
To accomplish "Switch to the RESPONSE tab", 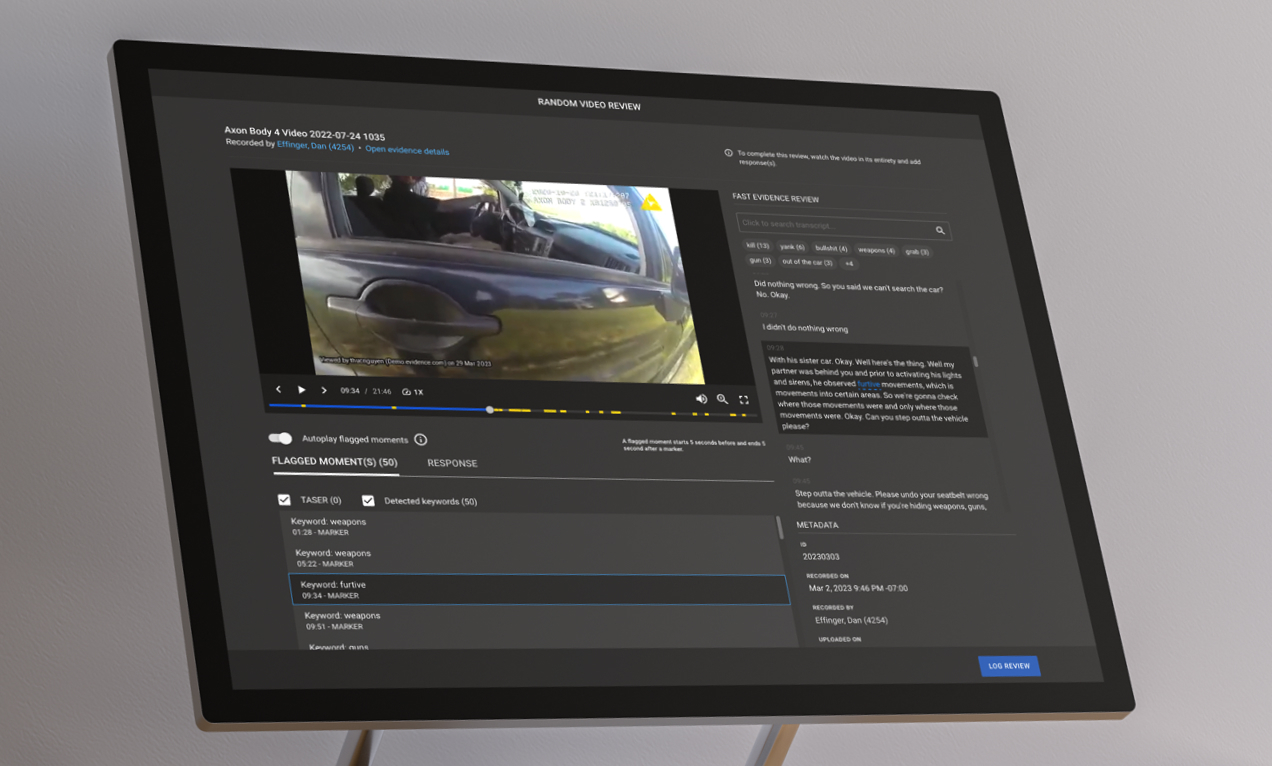I will (x=452, y=463).
